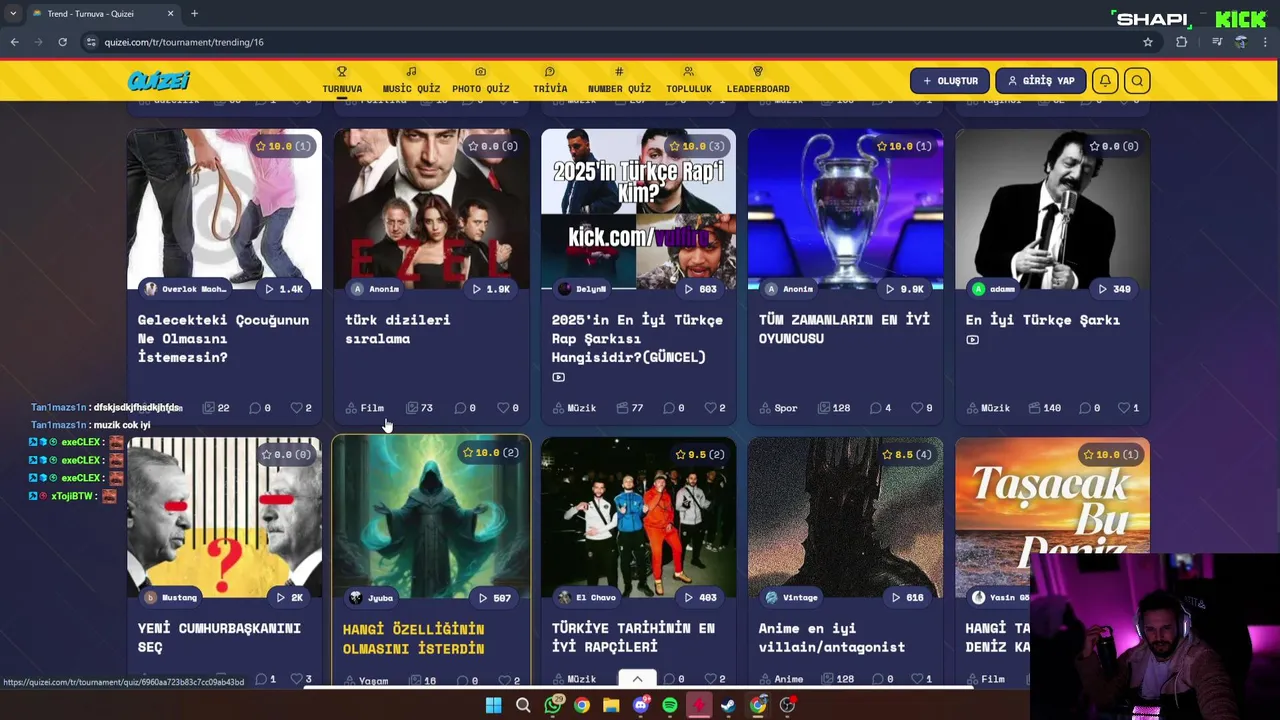Go forward with the browser arrow
The width and height of the screenshot is (1280, 720).
tap(38, 42)
